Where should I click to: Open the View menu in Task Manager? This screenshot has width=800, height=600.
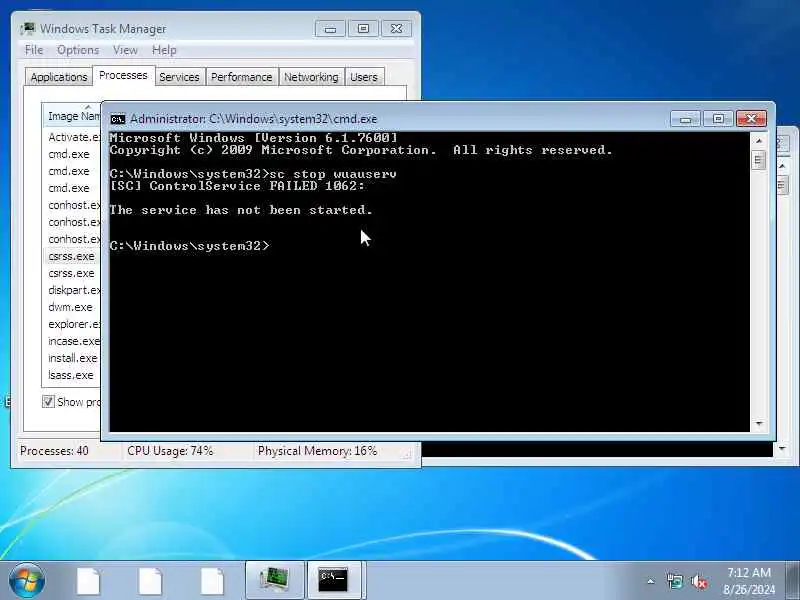125,50
